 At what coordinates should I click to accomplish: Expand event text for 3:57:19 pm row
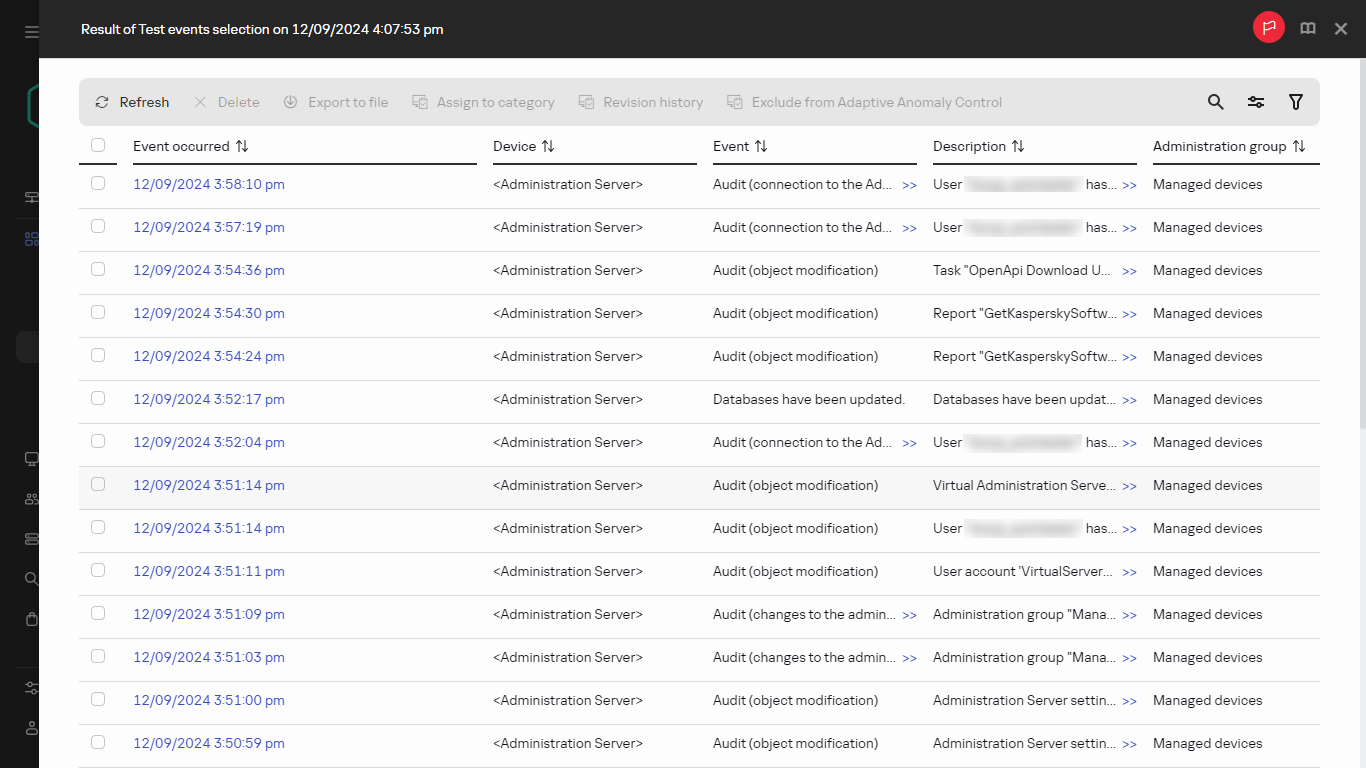pos(909,228)
